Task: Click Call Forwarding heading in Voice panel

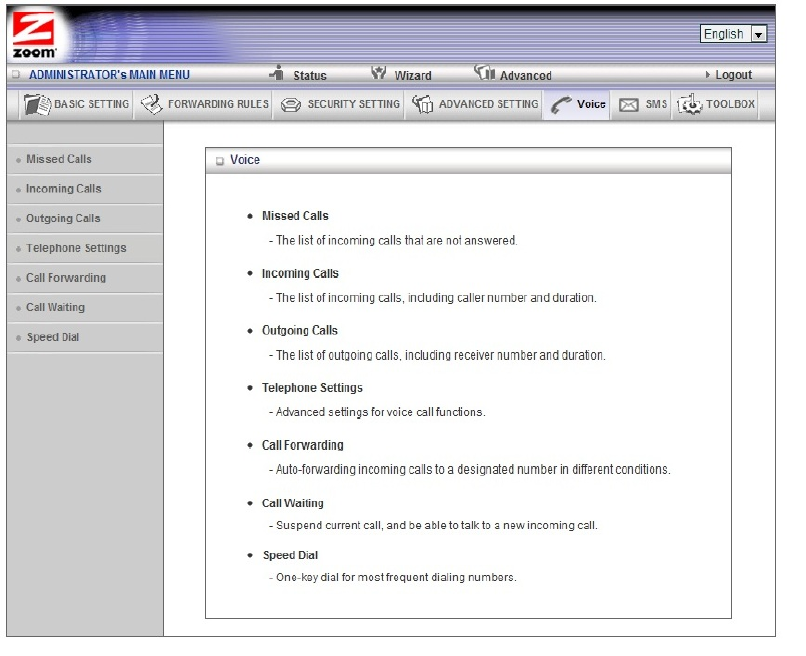Action: [302, 445]
